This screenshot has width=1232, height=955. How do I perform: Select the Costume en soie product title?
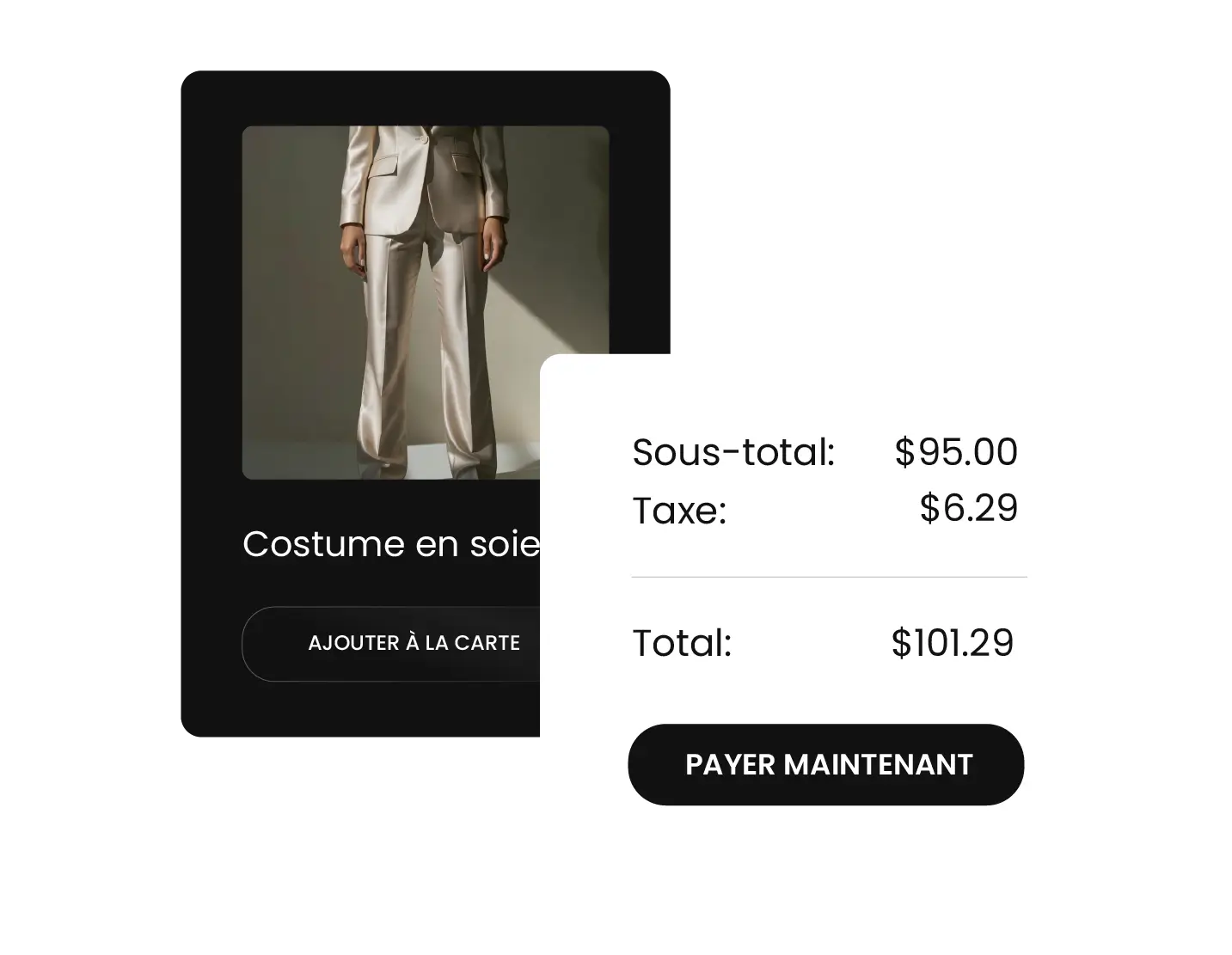point(391,544)
